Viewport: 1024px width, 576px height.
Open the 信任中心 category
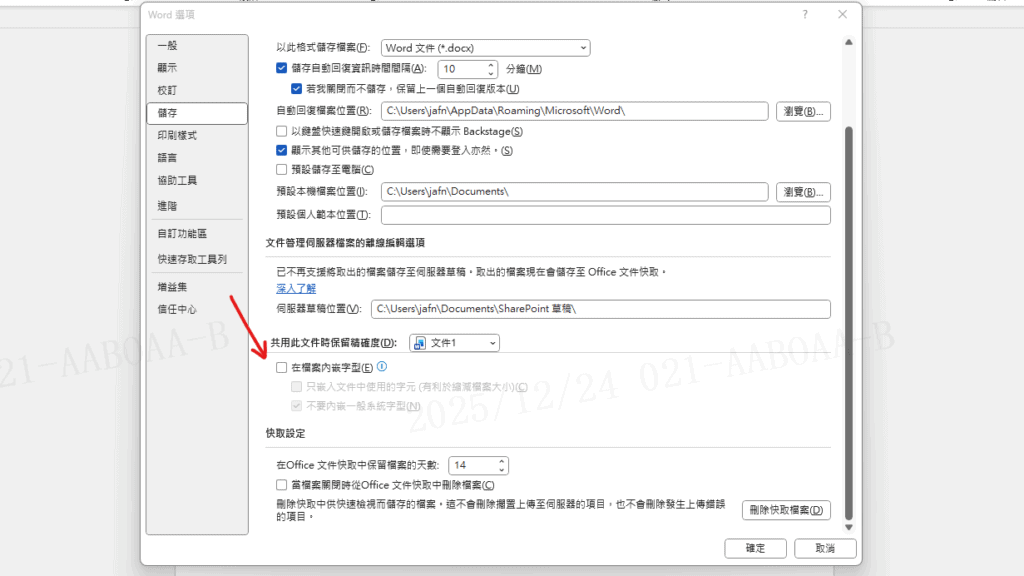pos(177,310)
